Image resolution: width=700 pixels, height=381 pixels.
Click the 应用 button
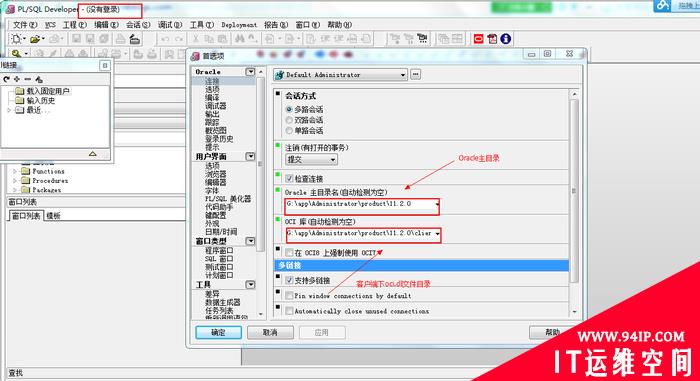click(x=322, y=332)
